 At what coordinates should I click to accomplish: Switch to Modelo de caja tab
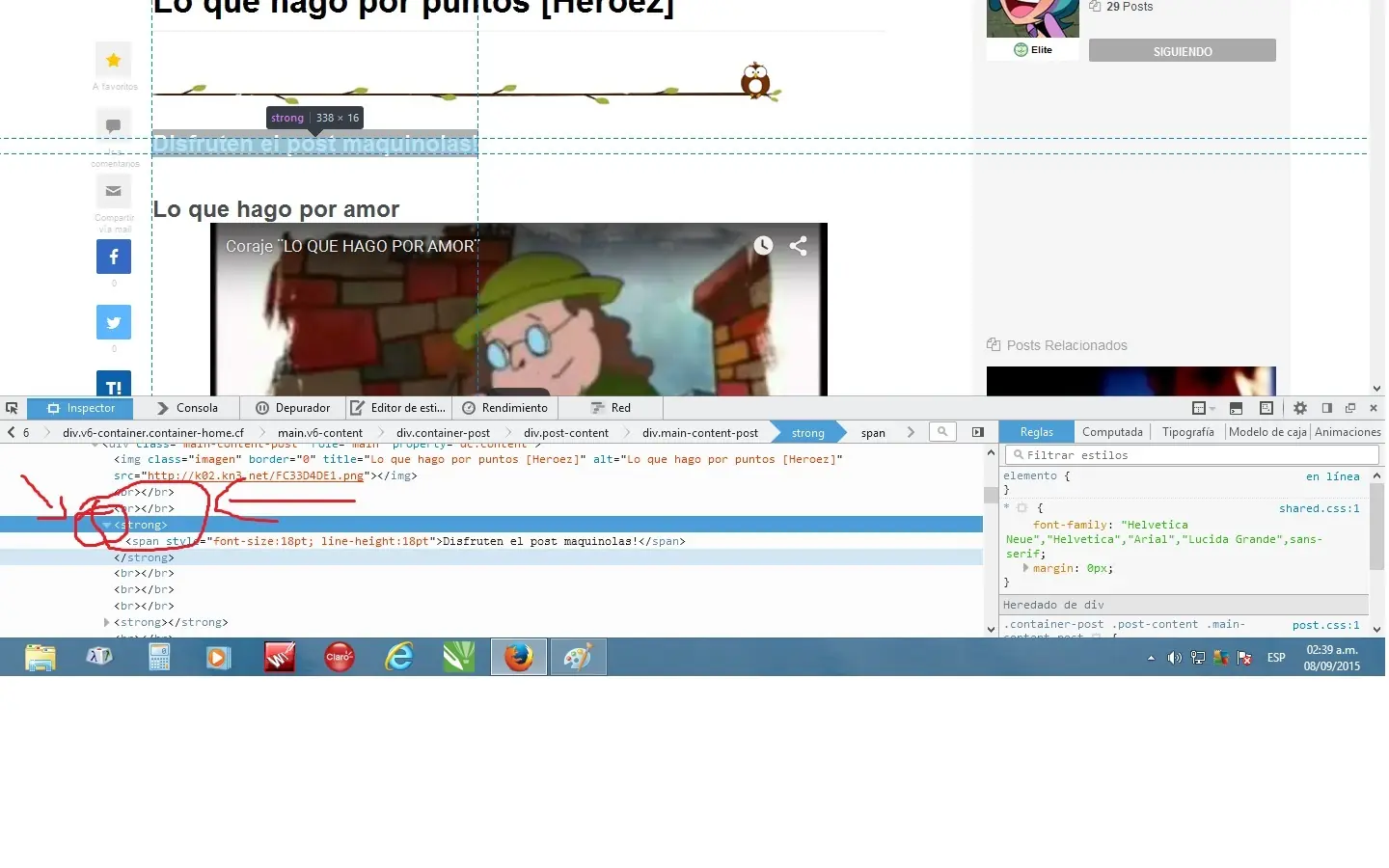[x=1267, y=432]
